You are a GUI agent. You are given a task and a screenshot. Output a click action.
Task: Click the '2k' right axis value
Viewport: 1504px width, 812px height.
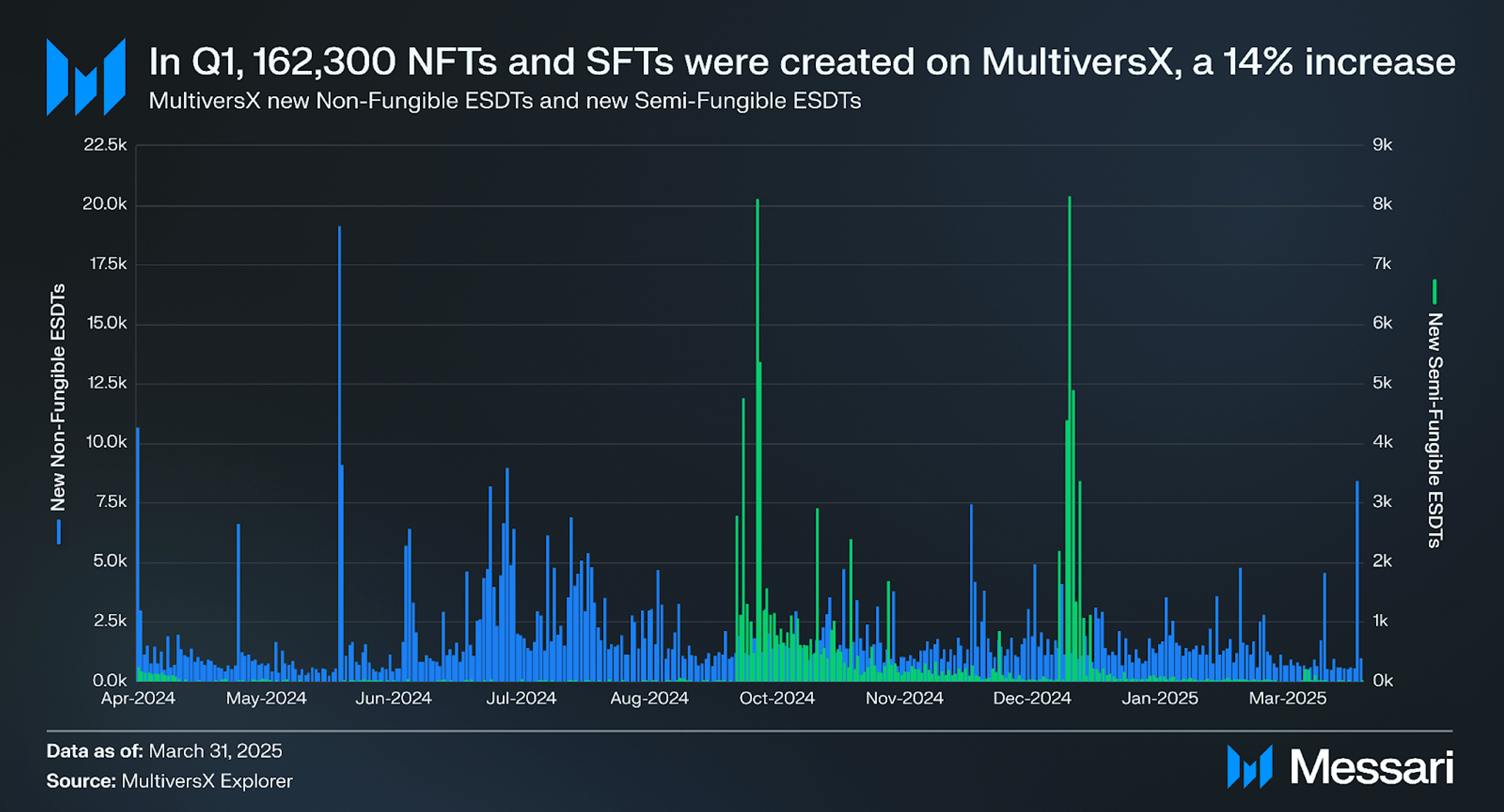tap(1383, 561)
